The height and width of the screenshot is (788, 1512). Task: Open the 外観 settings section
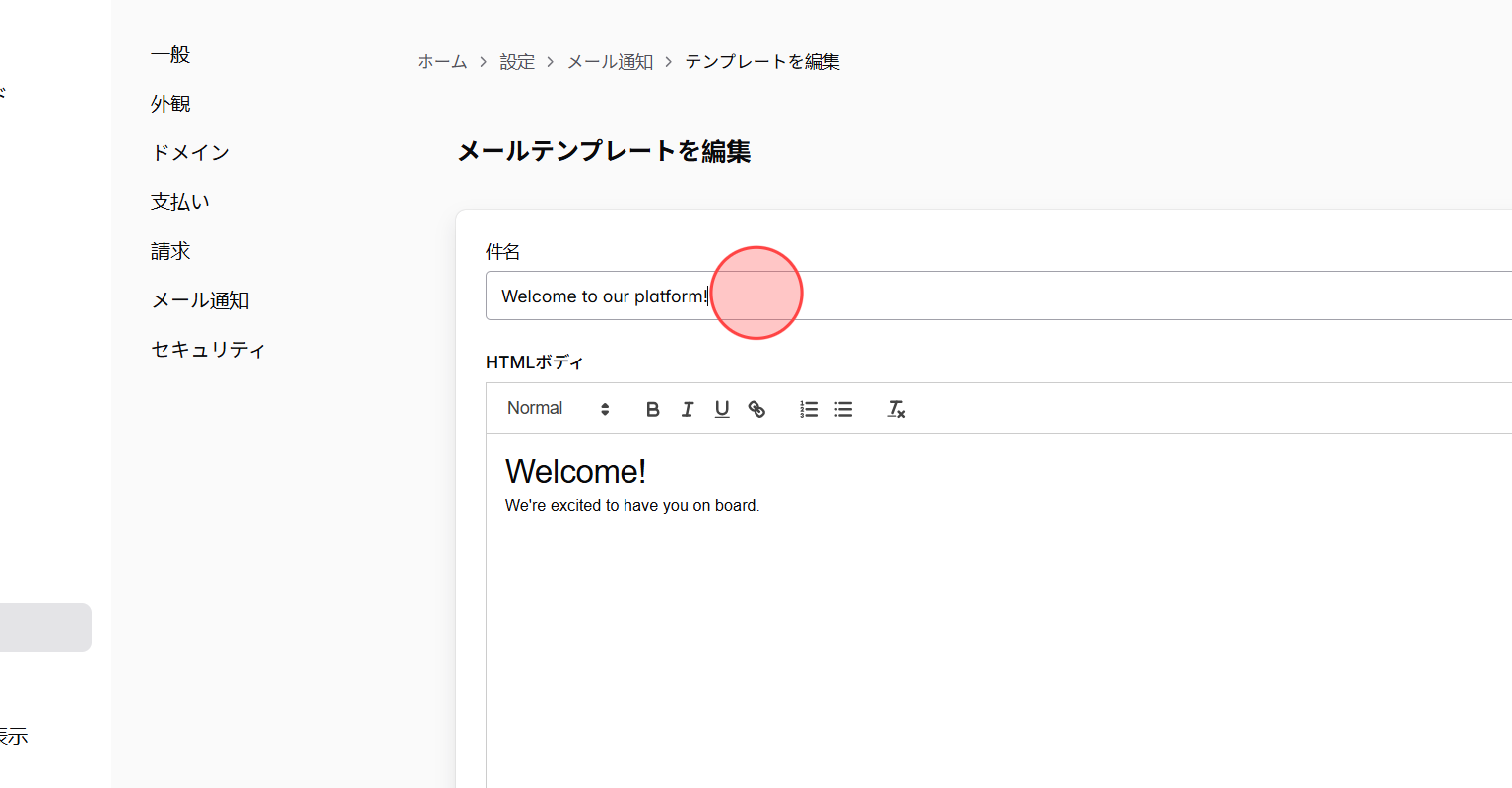169,103
